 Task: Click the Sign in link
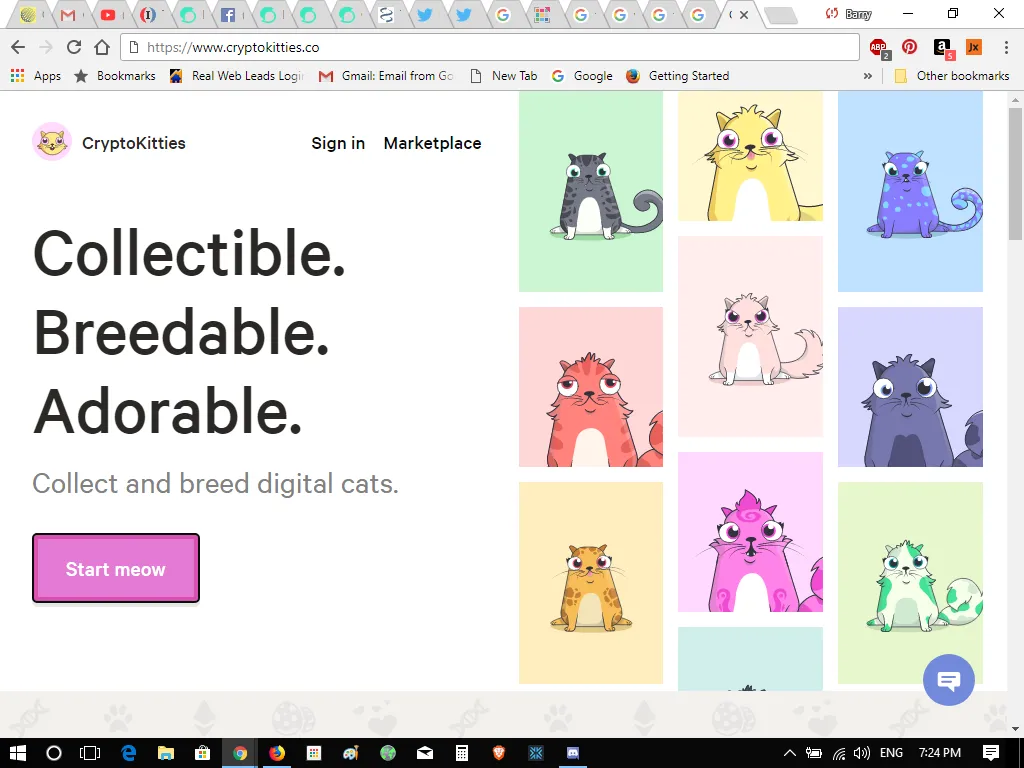338,143
